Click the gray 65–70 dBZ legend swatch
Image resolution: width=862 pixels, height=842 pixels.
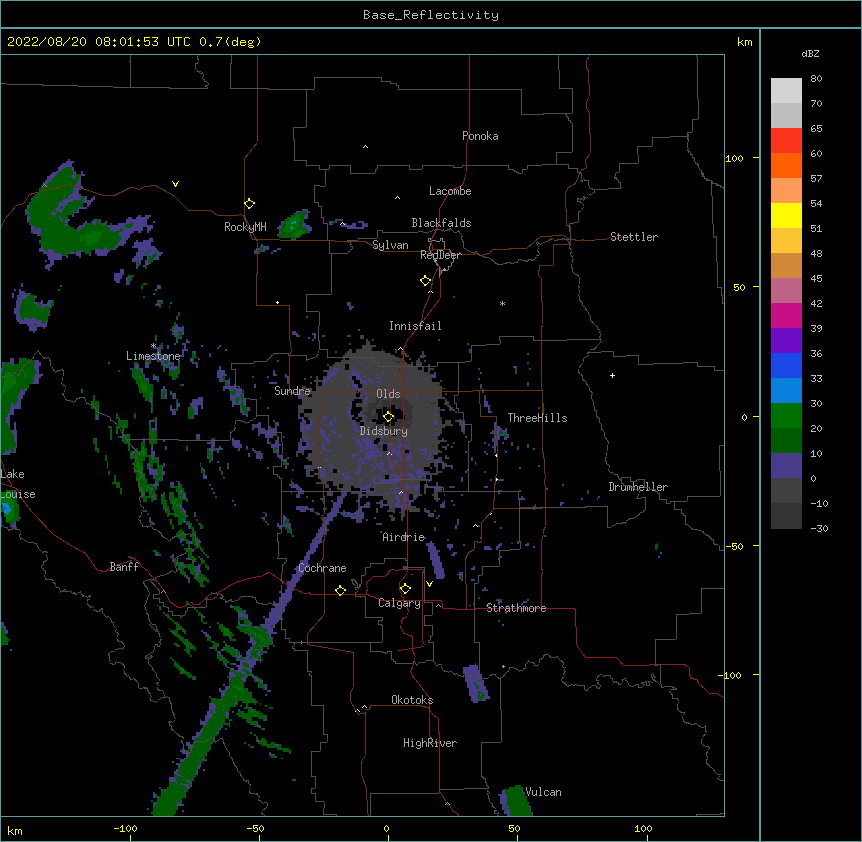[x=786, y=115]
